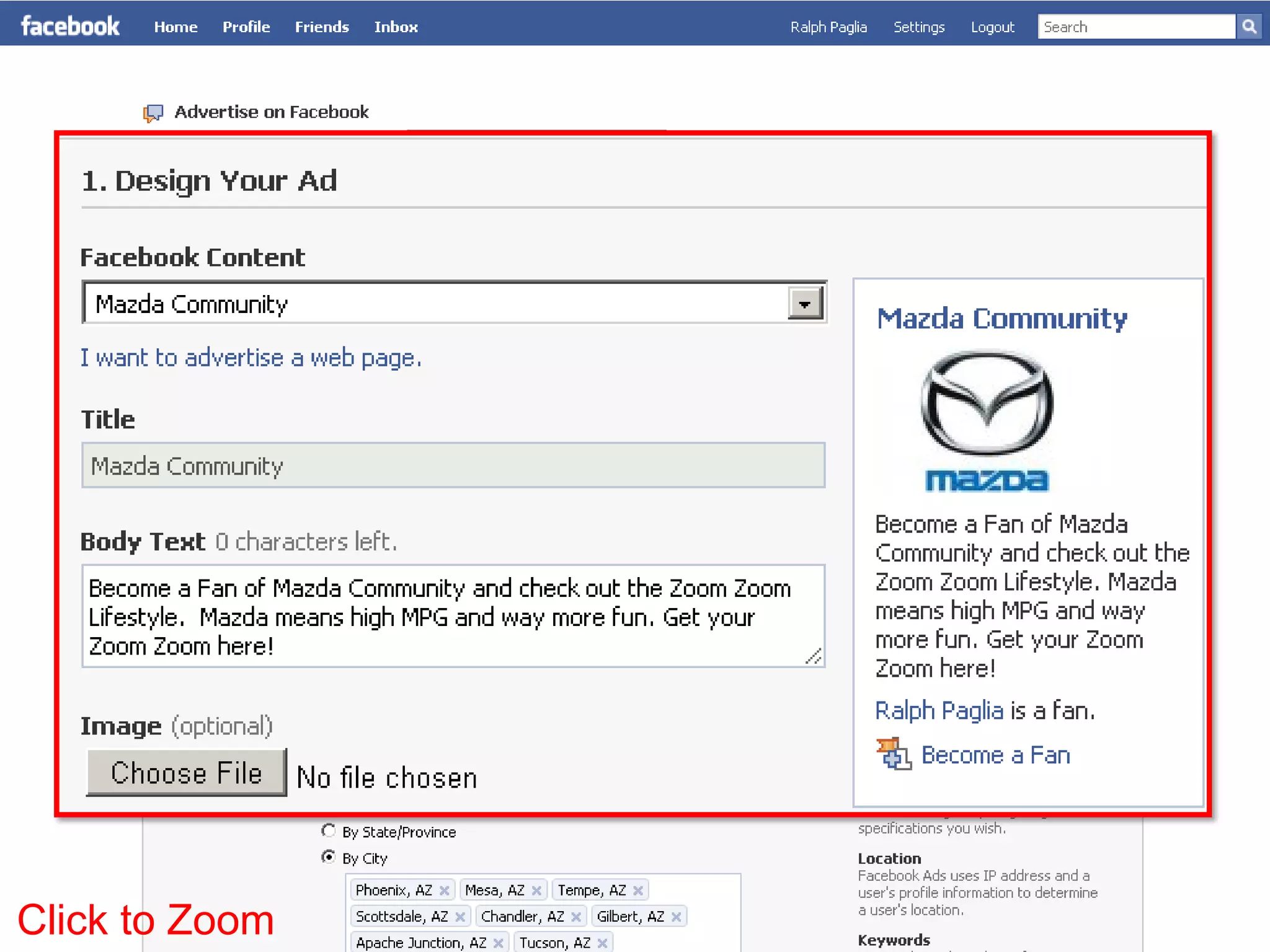Select the By City radio option
The image size is (1270, 952).
click(x=329, y=857)
